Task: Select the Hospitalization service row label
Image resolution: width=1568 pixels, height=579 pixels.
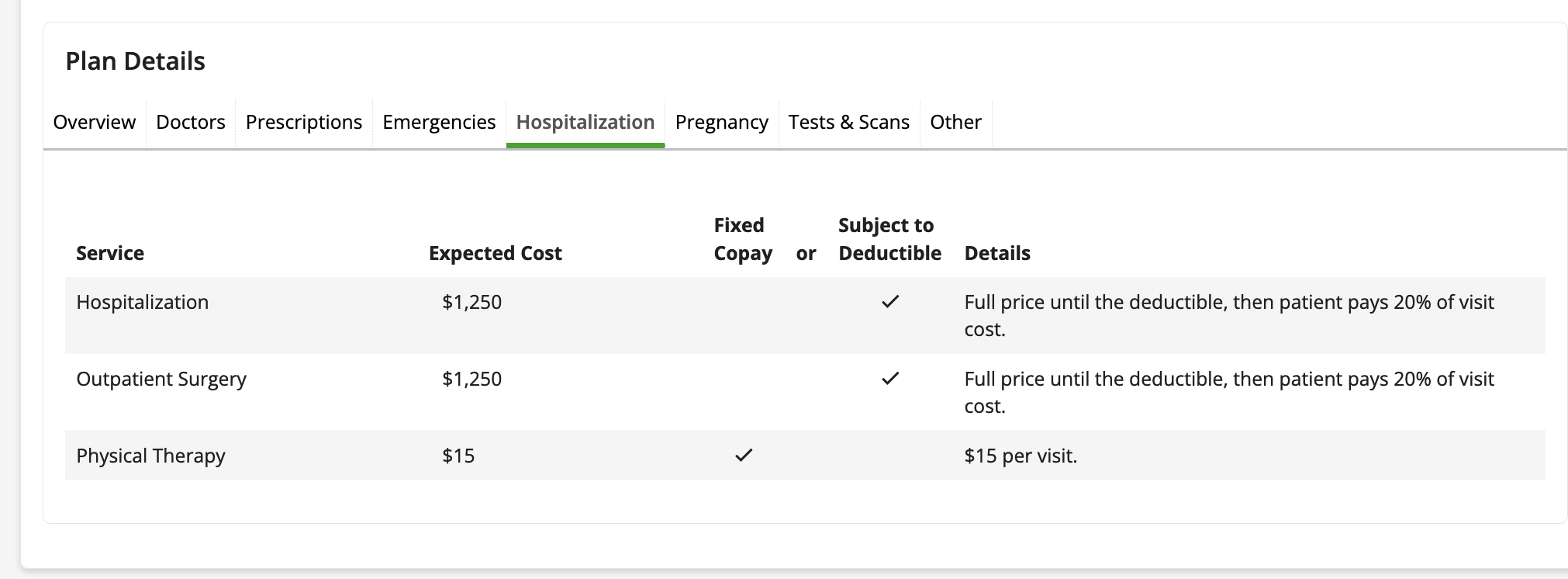Action: click(143, 303)
